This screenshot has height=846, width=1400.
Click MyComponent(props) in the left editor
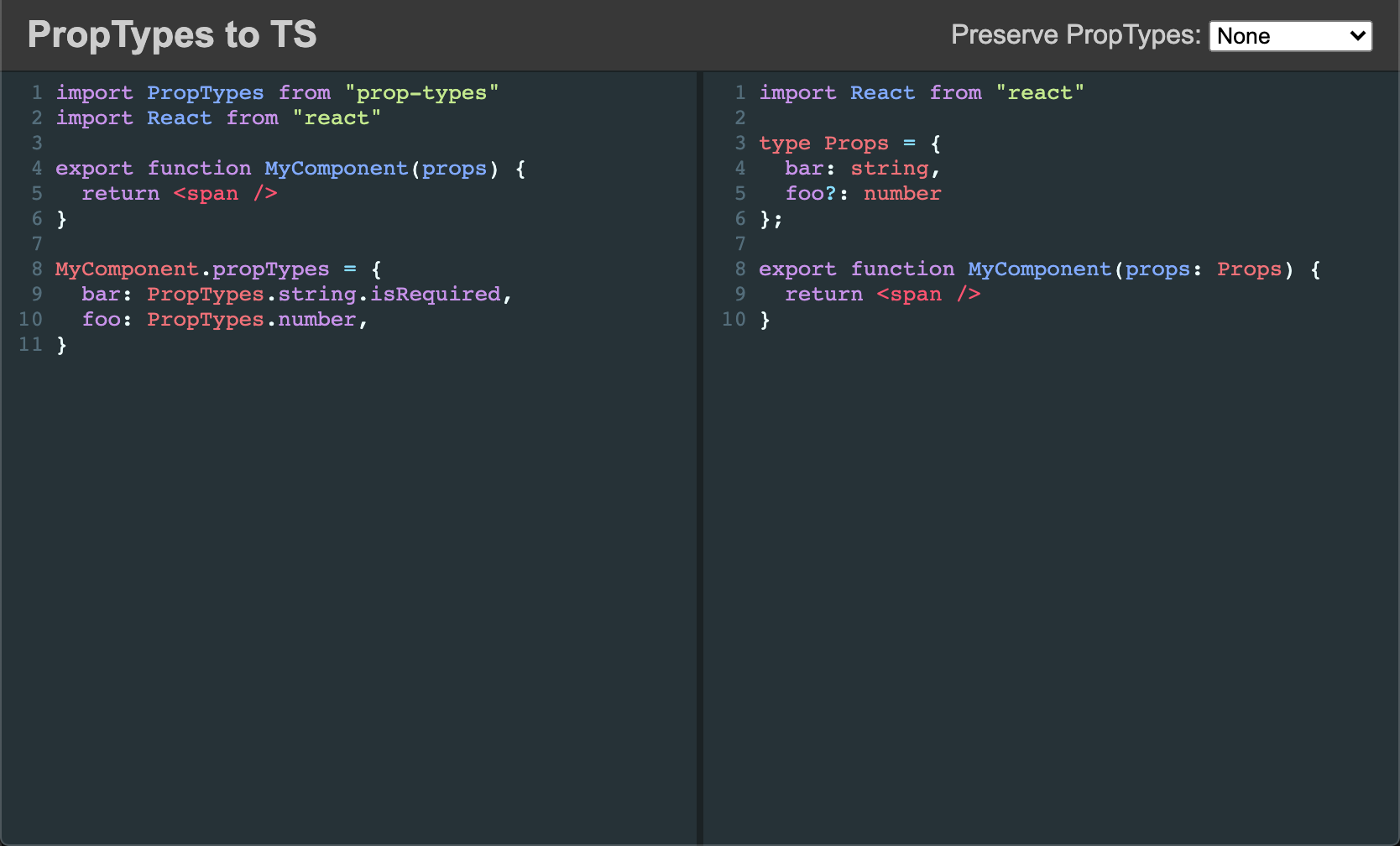(382, 168)
